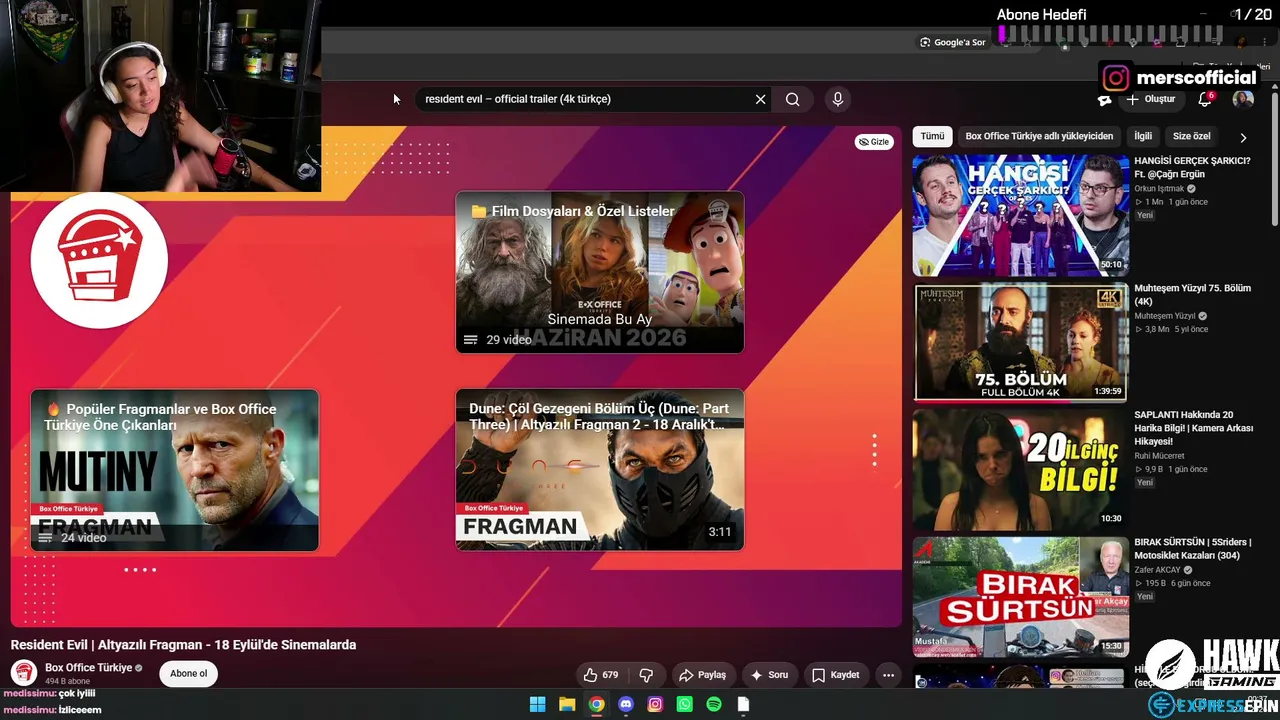Viewport: 1280px width, 720px height.
Task: Open the Windows Start menu
Action: click(537, 704)
